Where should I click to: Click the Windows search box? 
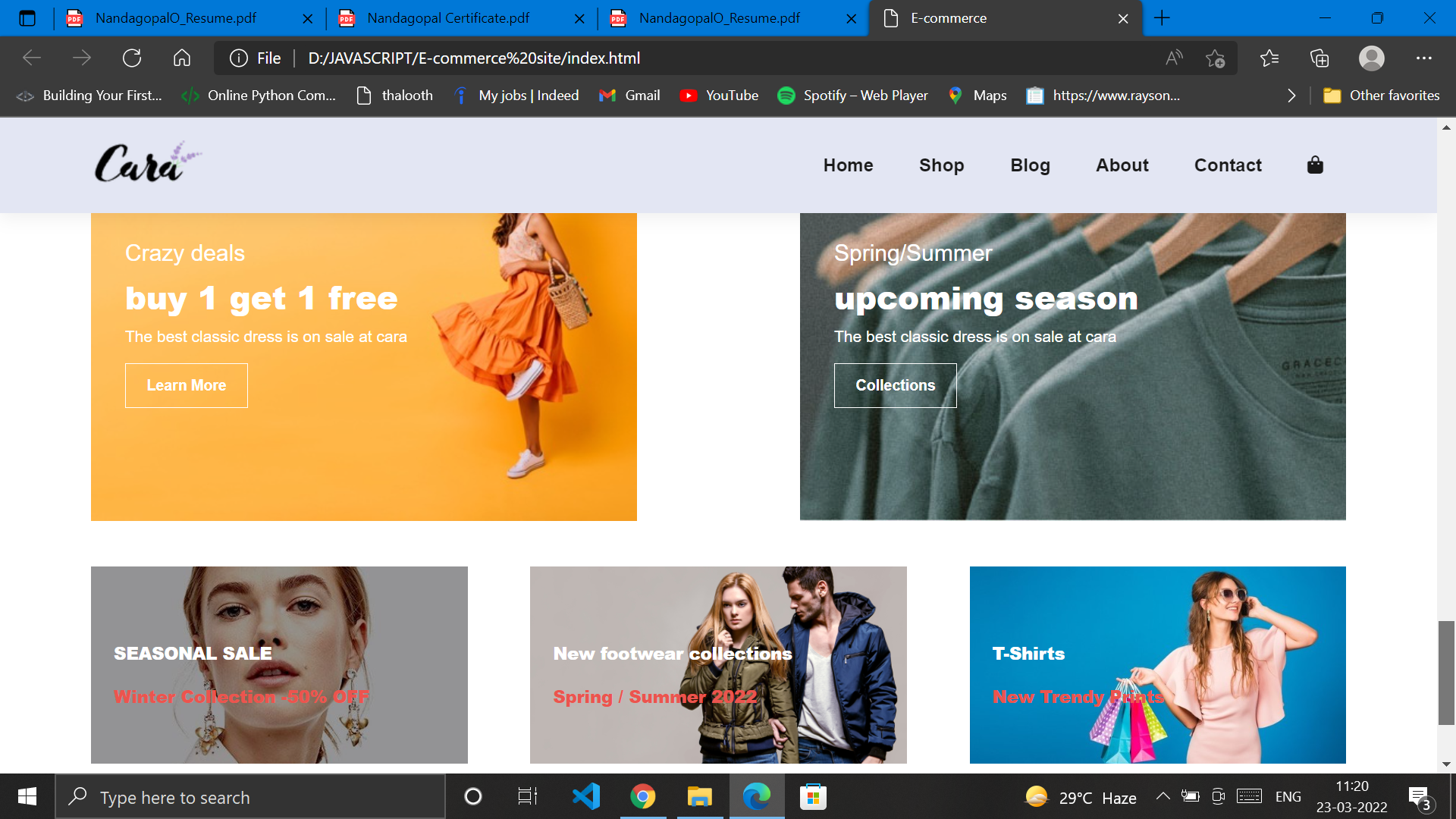coord(250,797)
